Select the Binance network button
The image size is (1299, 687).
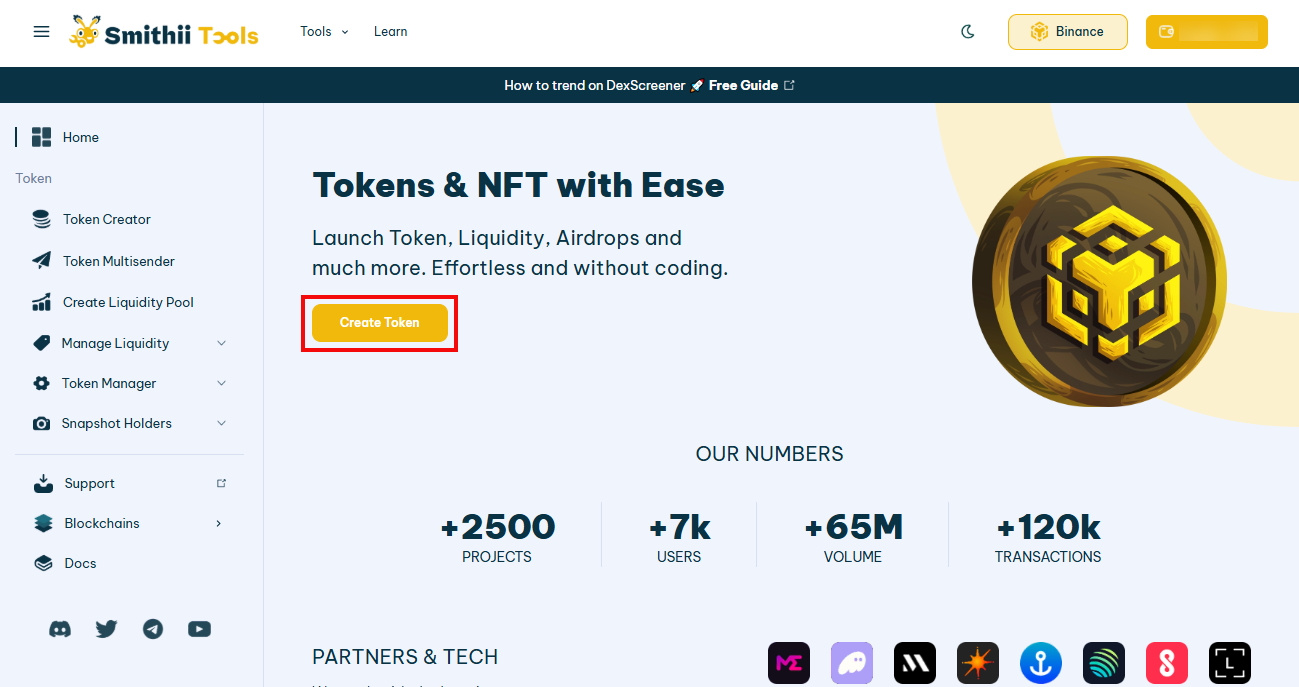coord(1067,32)
